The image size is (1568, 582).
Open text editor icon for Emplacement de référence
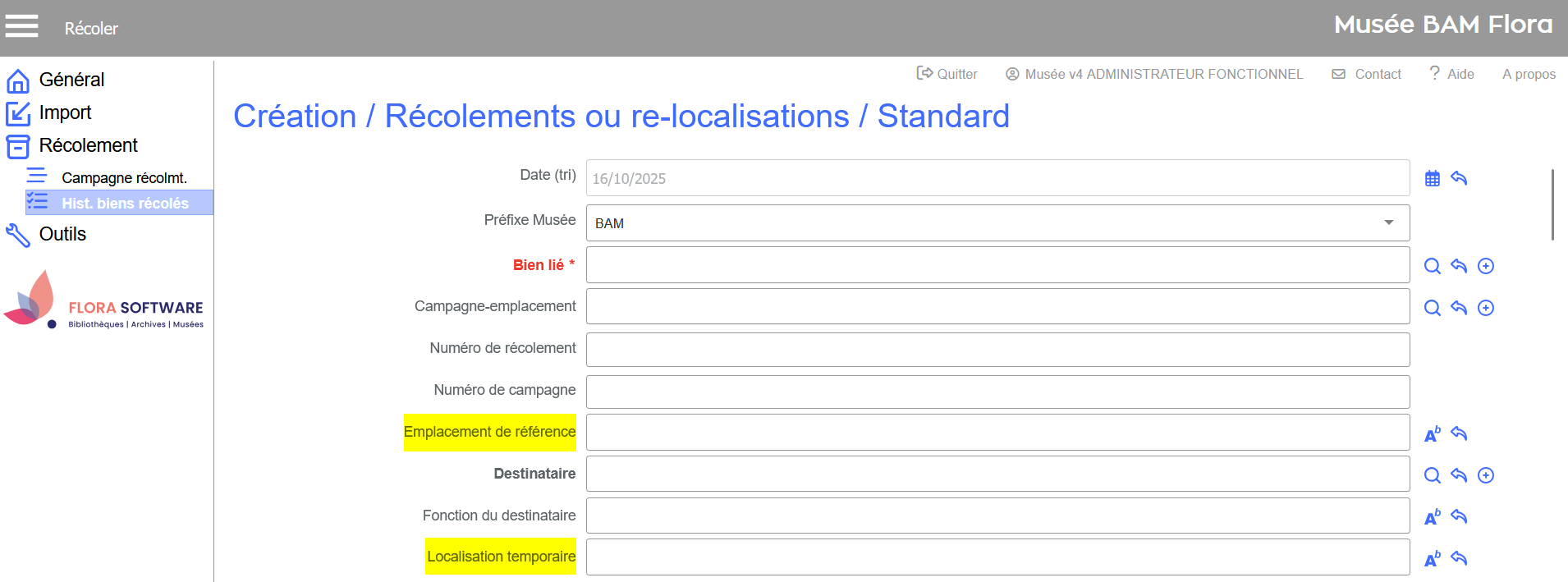1433,433
